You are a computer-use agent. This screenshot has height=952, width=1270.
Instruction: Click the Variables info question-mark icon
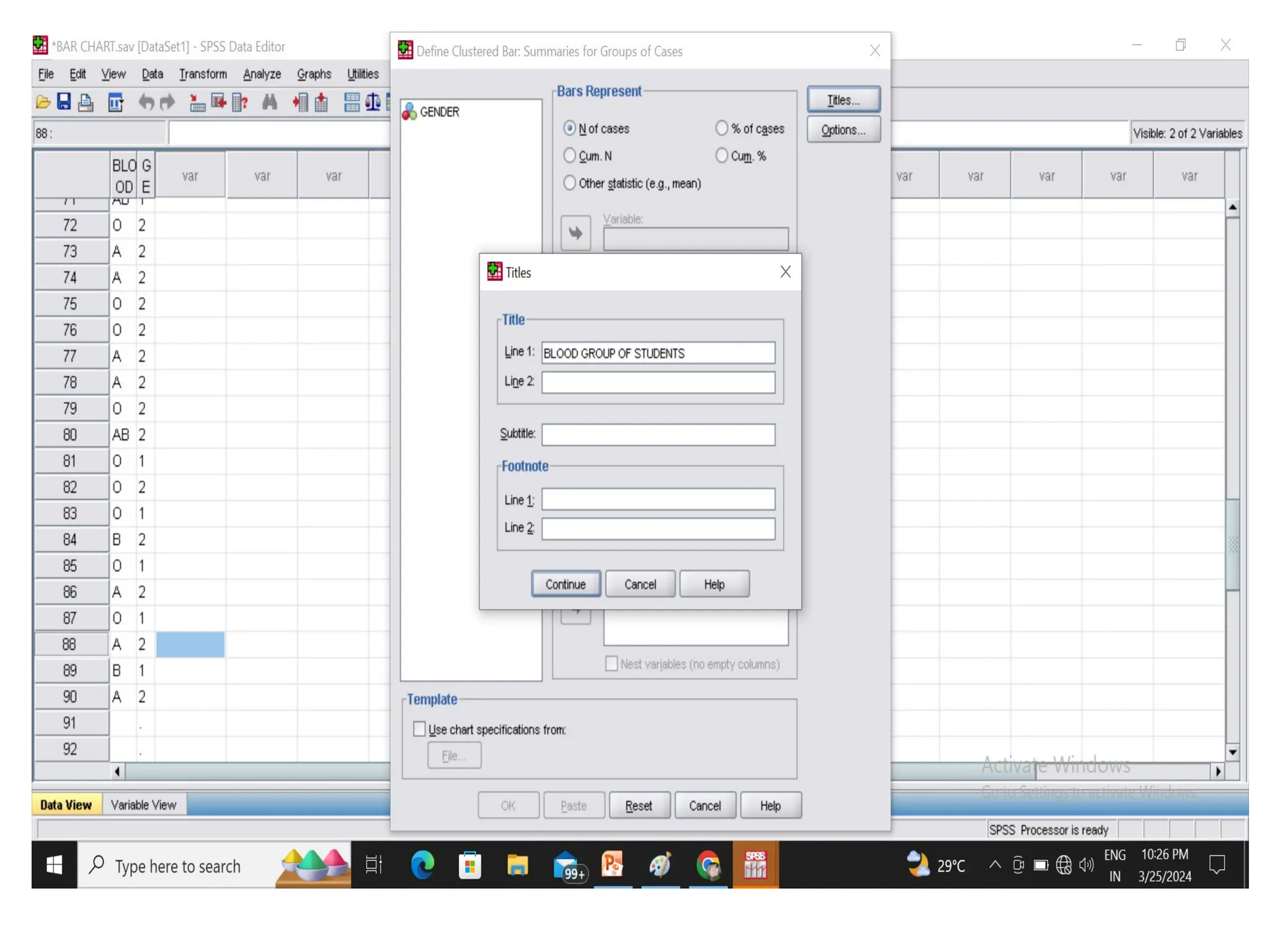click(x=241, y=102)
